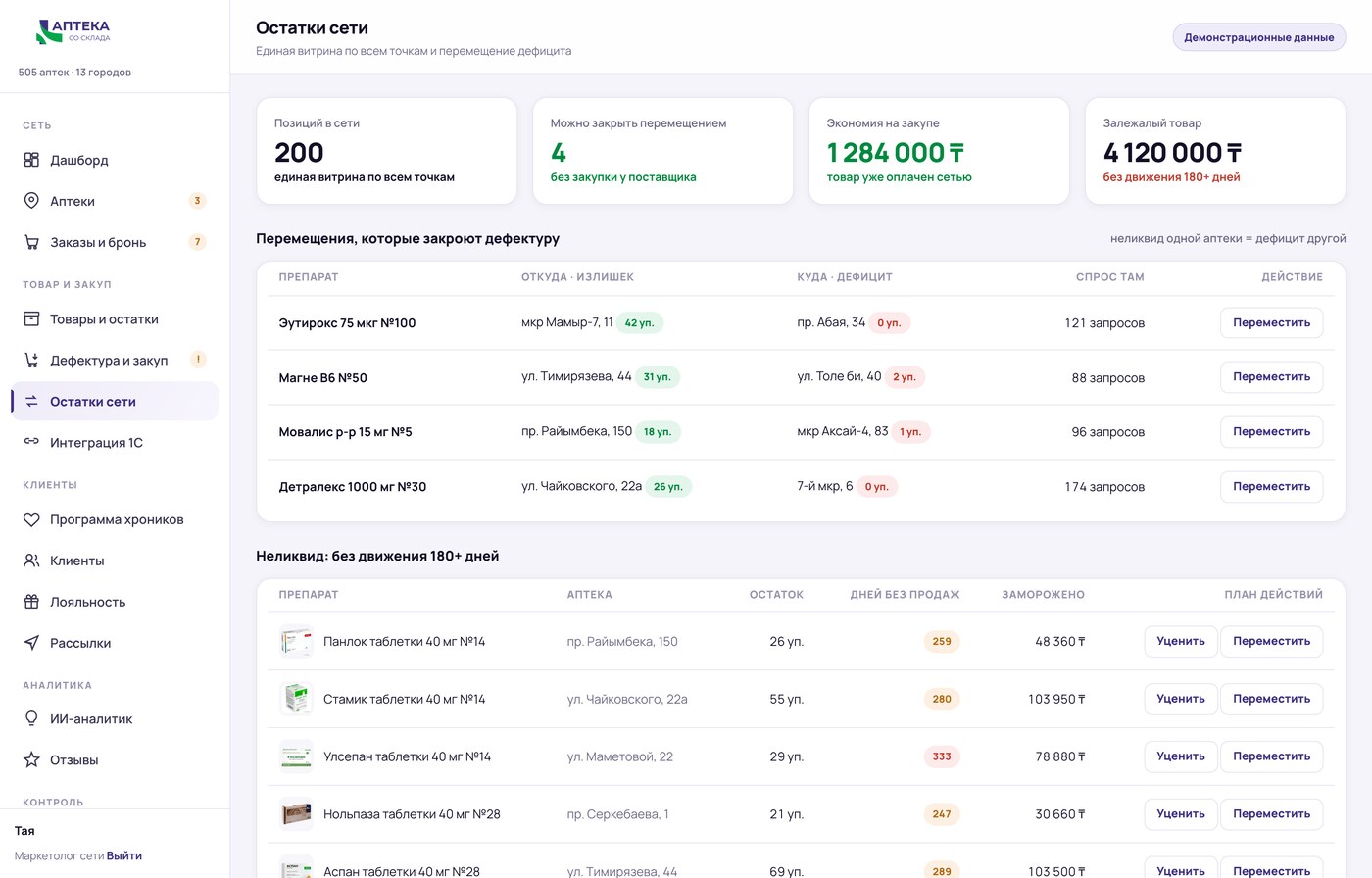This screenshot has width=1372, height=878.
Task: Open the Дашборд menu item
Action: coord(115,160)
